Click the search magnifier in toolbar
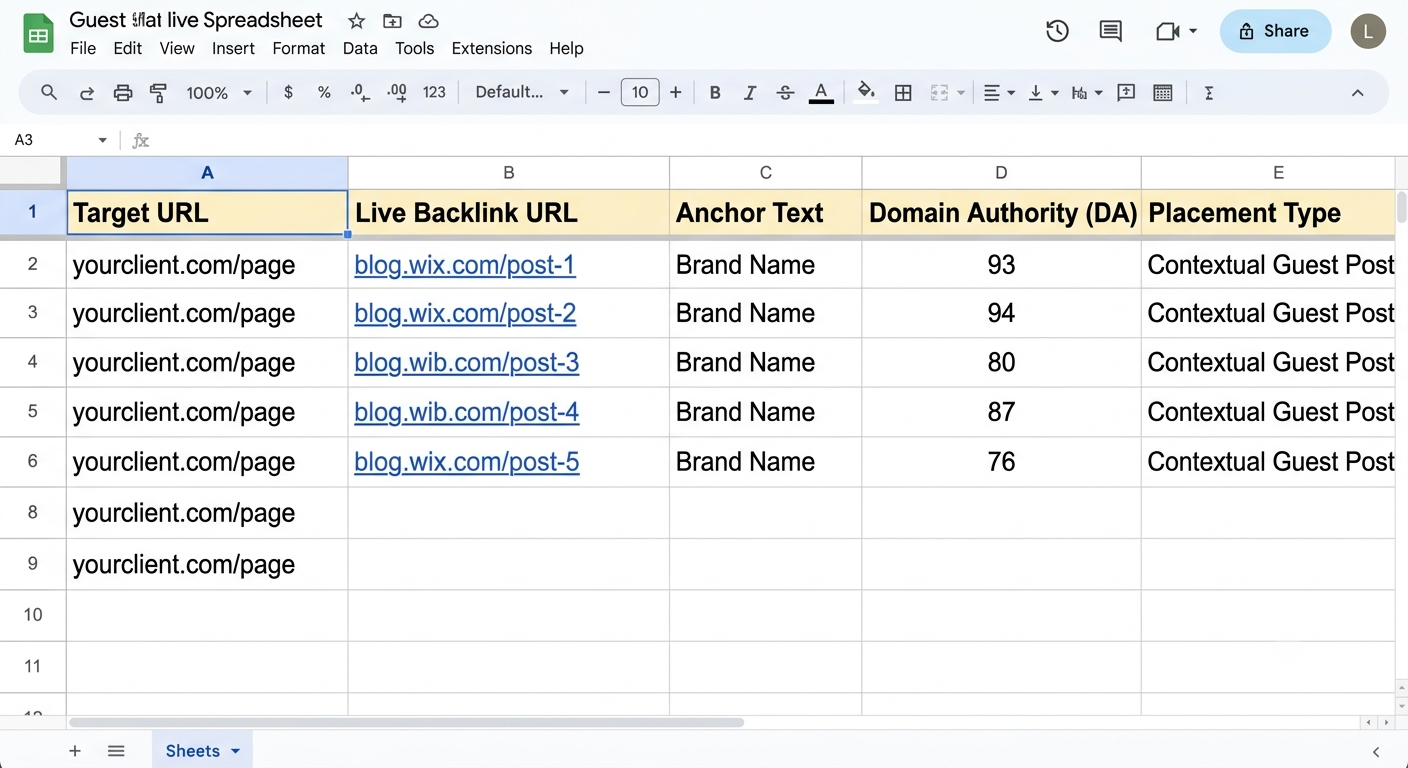This screenshot has height=768, width=1408. click(48, 92)
